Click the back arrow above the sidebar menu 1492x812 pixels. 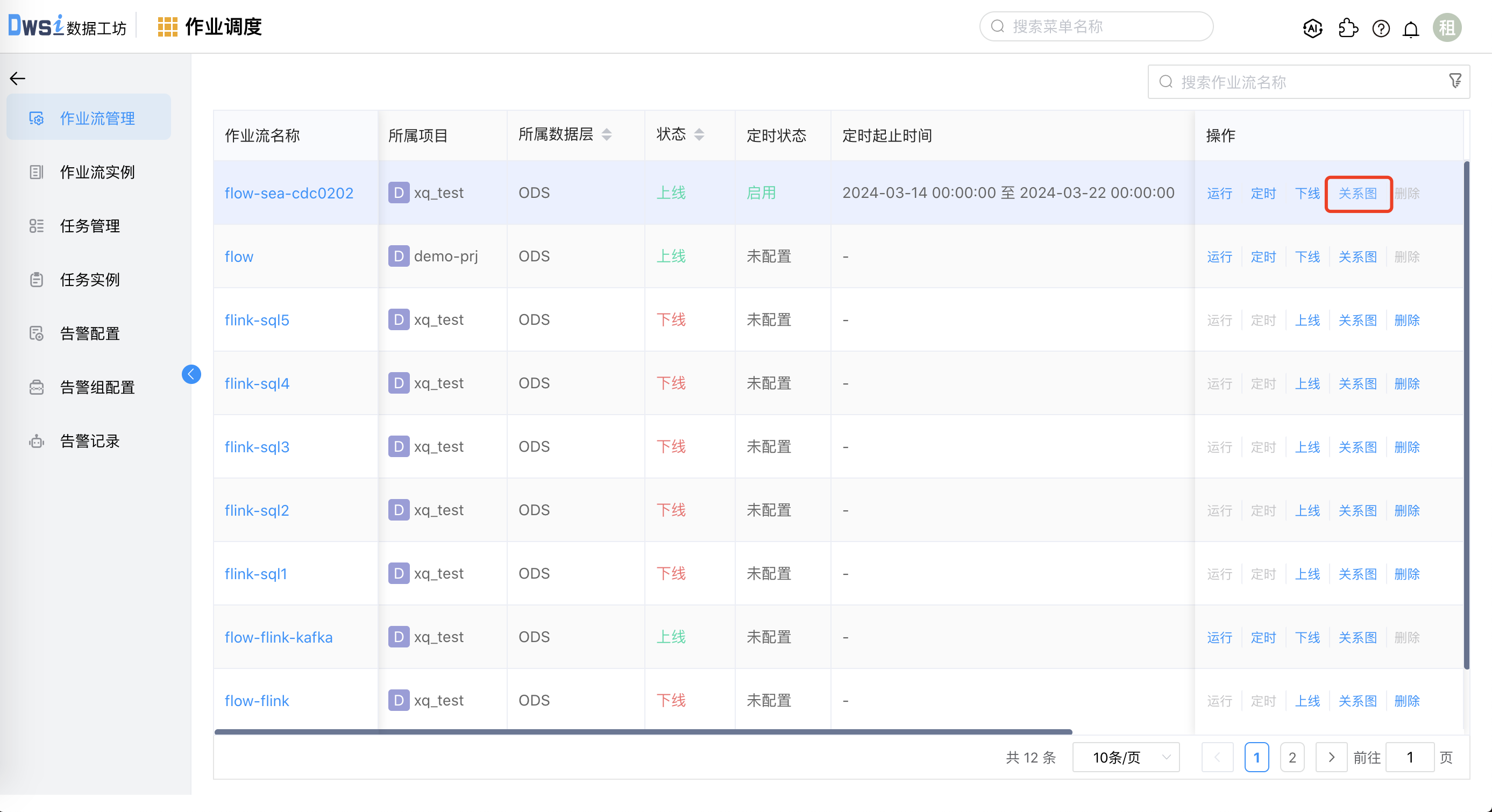click(17, 78)
